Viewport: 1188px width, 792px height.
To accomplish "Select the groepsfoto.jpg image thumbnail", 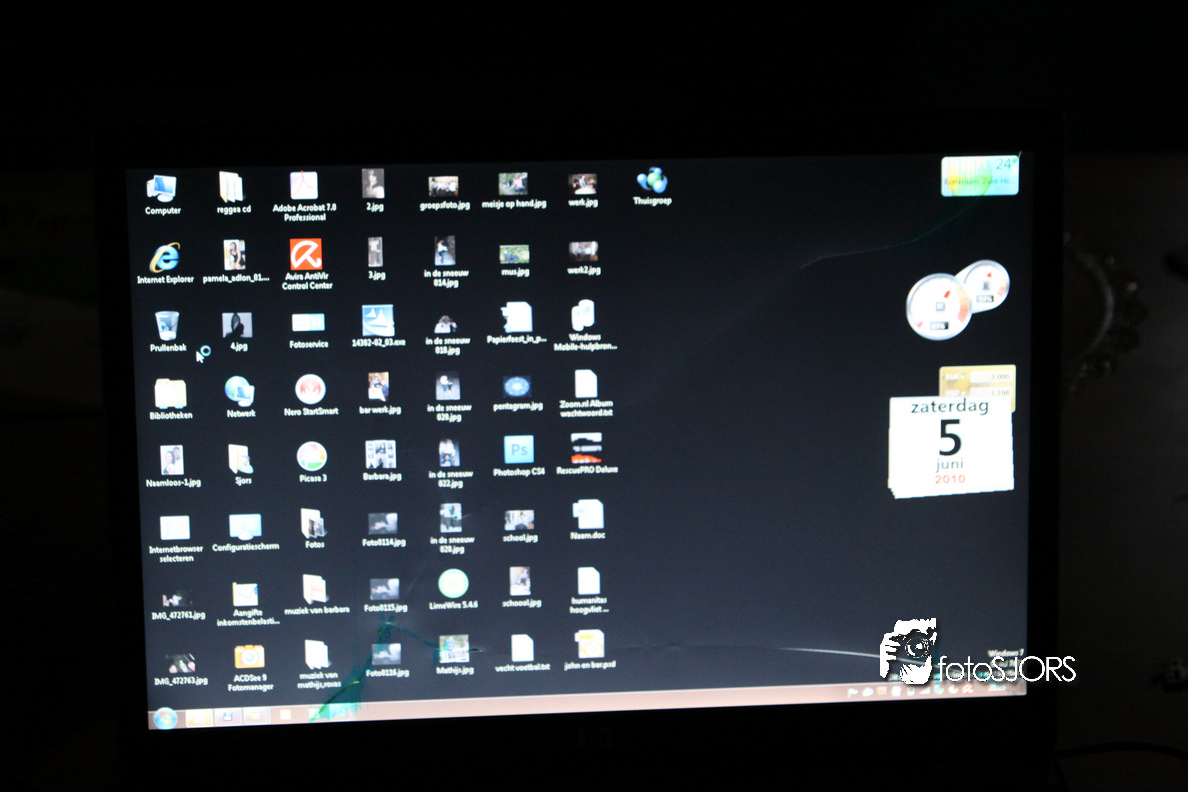I will point(443,186).
